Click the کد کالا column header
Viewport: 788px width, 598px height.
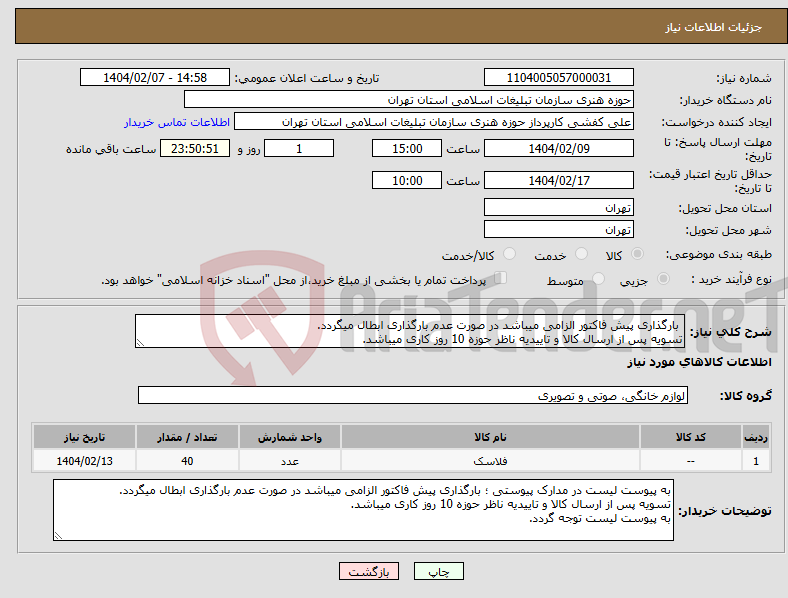(691, 437)
